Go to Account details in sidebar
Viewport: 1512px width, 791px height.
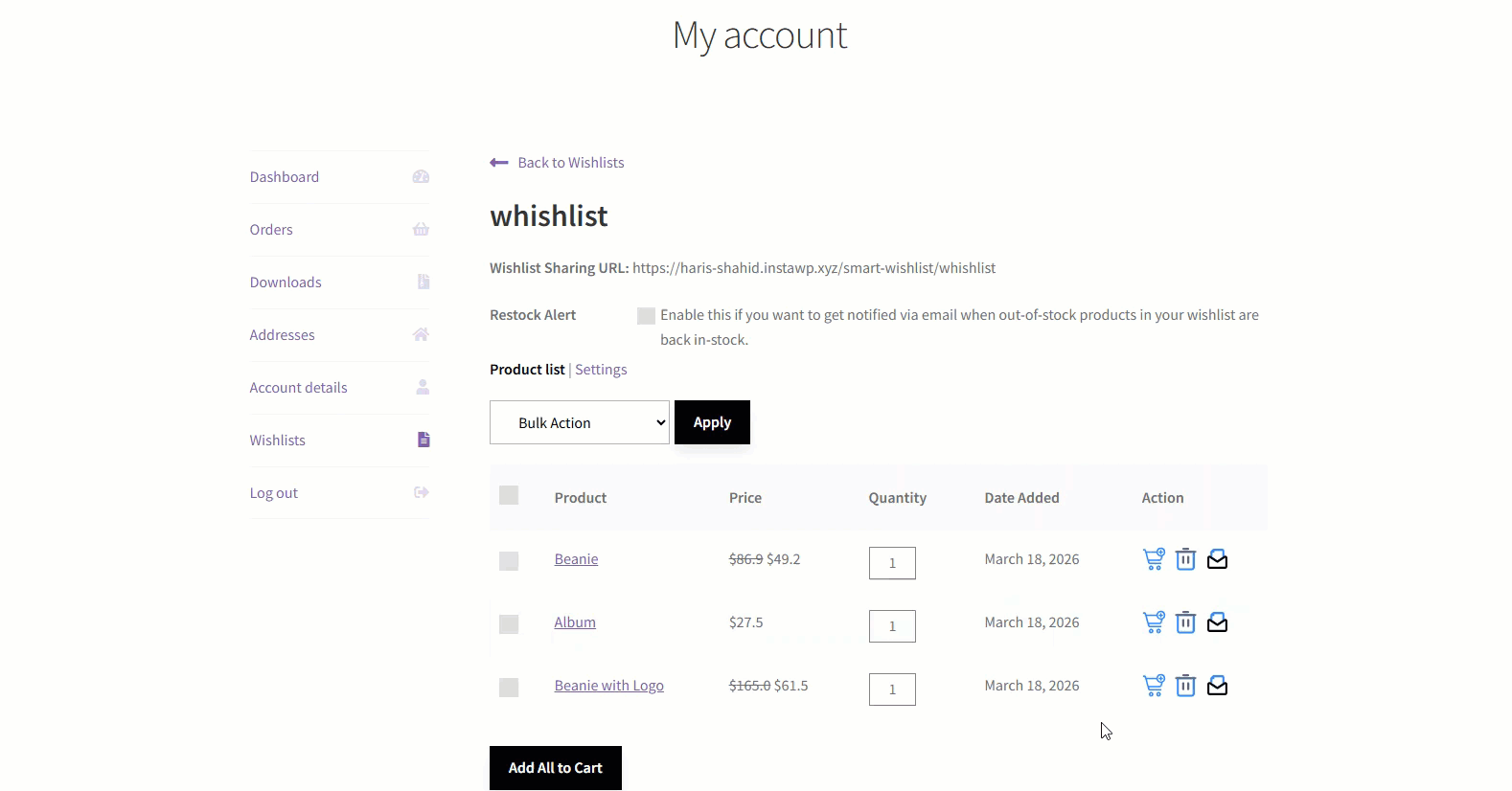298,388
